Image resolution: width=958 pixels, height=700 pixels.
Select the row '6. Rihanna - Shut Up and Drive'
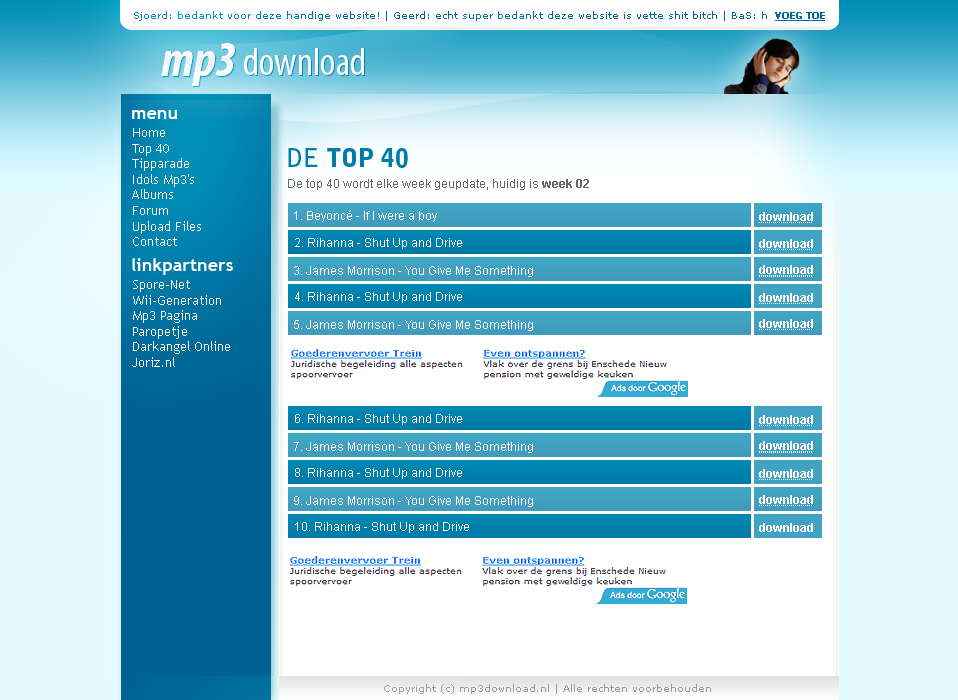pyautogui.click(x=519, y=418)
